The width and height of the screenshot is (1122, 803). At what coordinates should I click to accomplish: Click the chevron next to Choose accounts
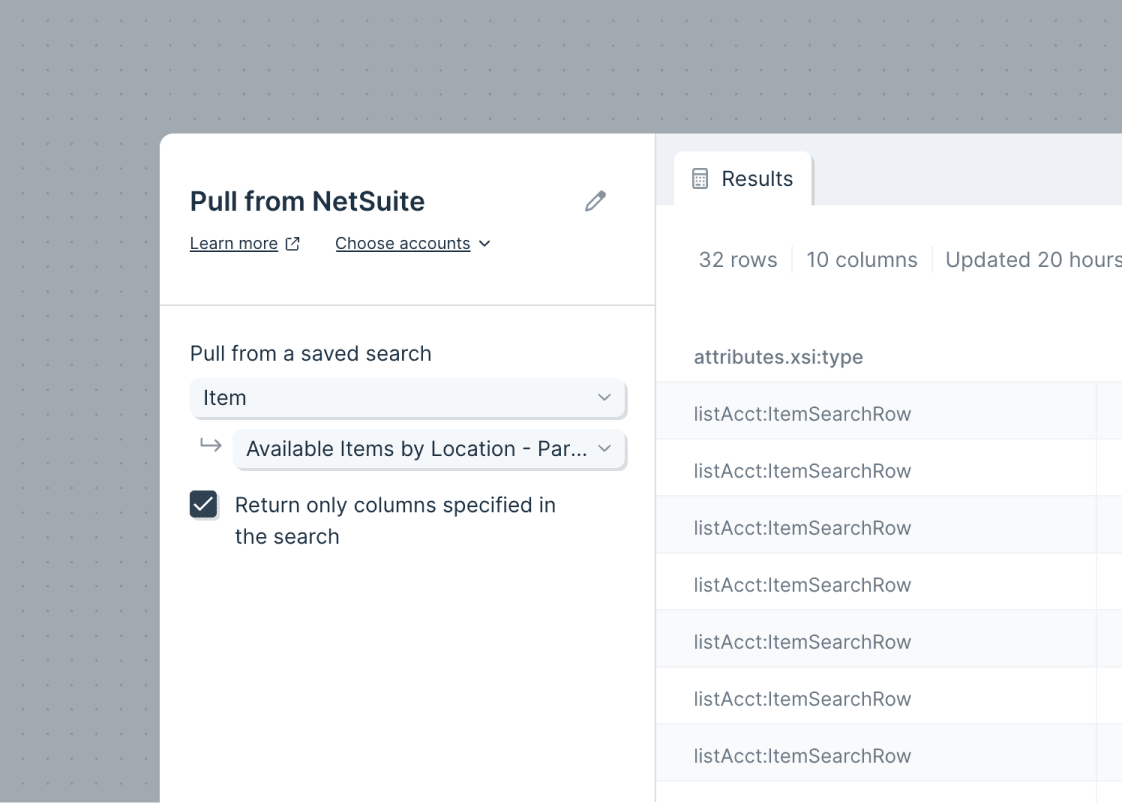click(x=485, y=243)
